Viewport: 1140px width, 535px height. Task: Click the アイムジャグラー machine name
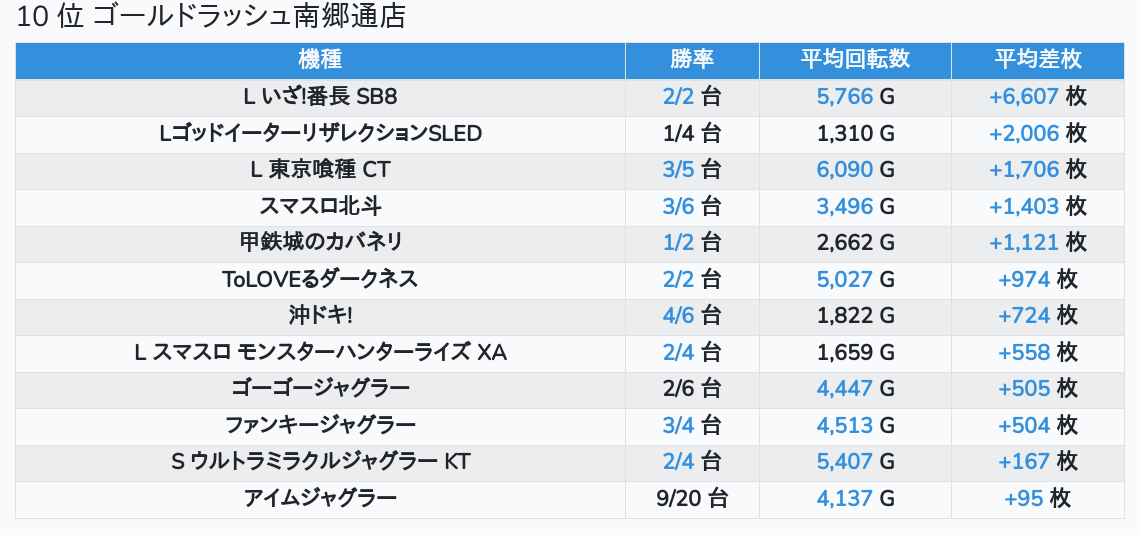(320, 499)
